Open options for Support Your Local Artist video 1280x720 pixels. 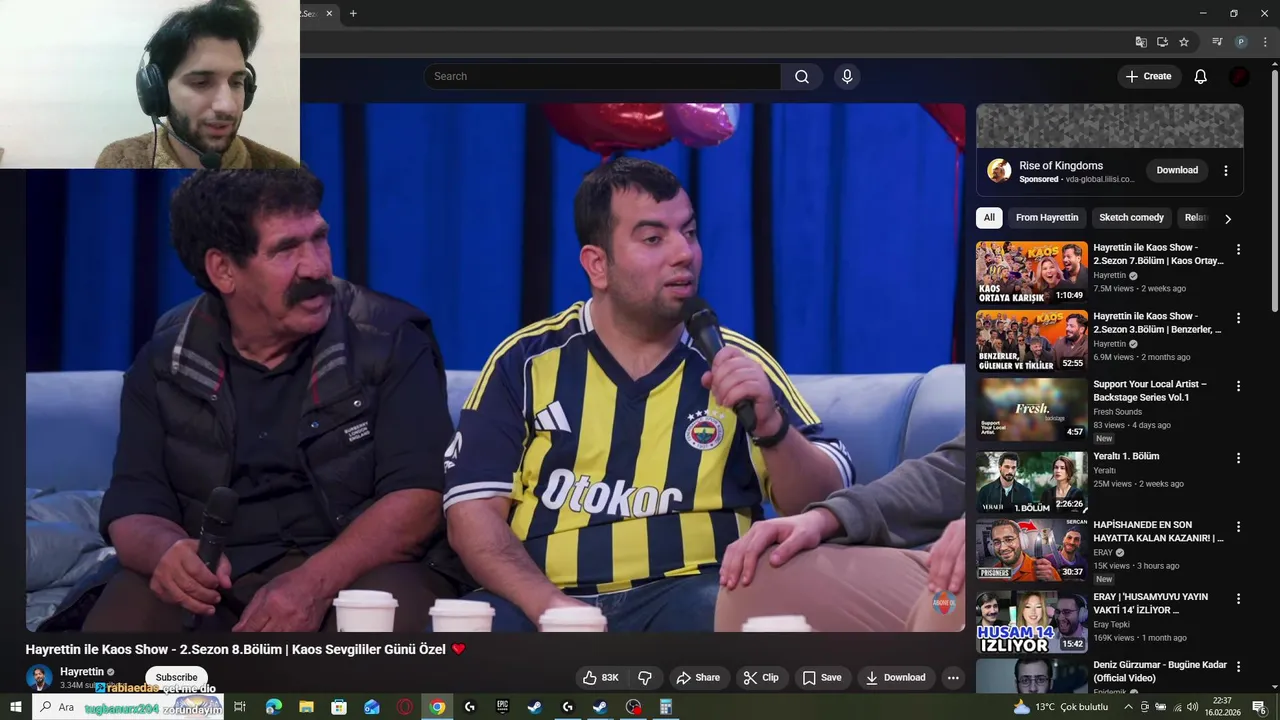[x=1238, y=386]
